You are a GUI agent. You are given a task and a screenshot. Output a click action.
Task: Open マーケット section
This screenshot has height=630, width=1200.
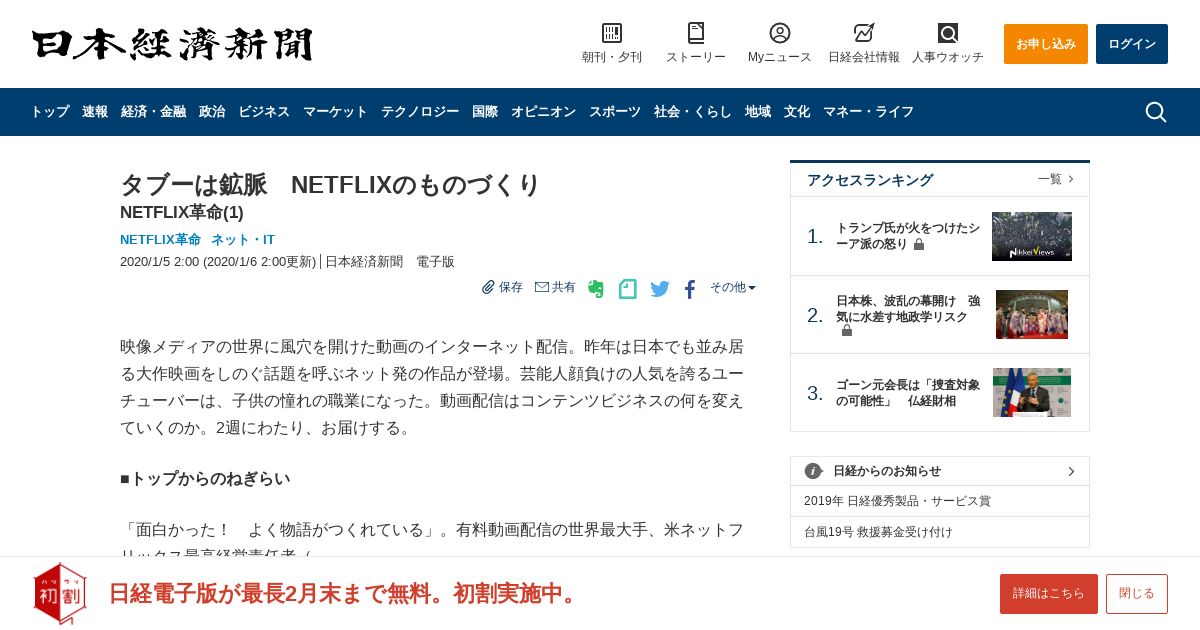tap(335, 112)
